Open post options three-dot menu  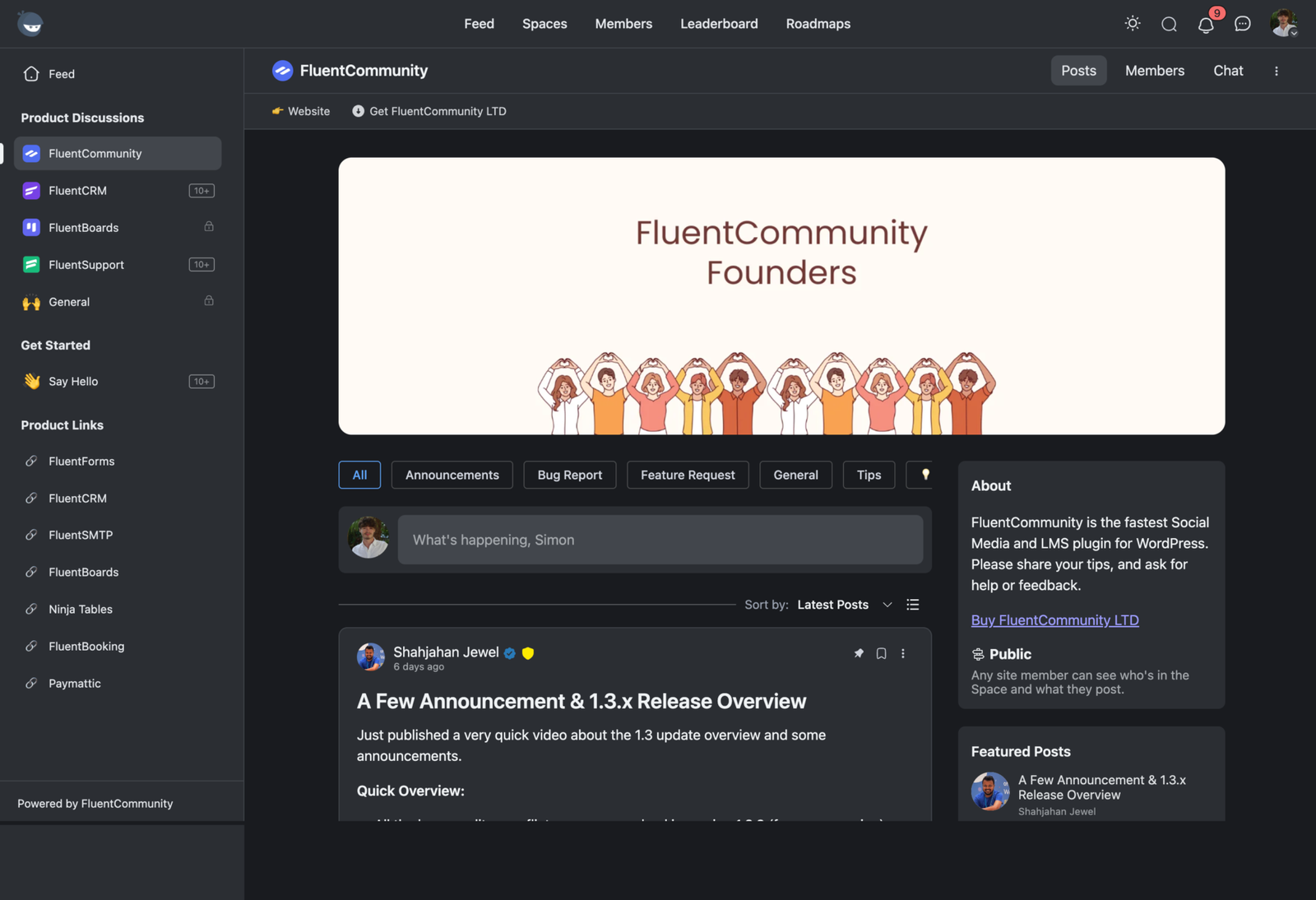[903, 653]
